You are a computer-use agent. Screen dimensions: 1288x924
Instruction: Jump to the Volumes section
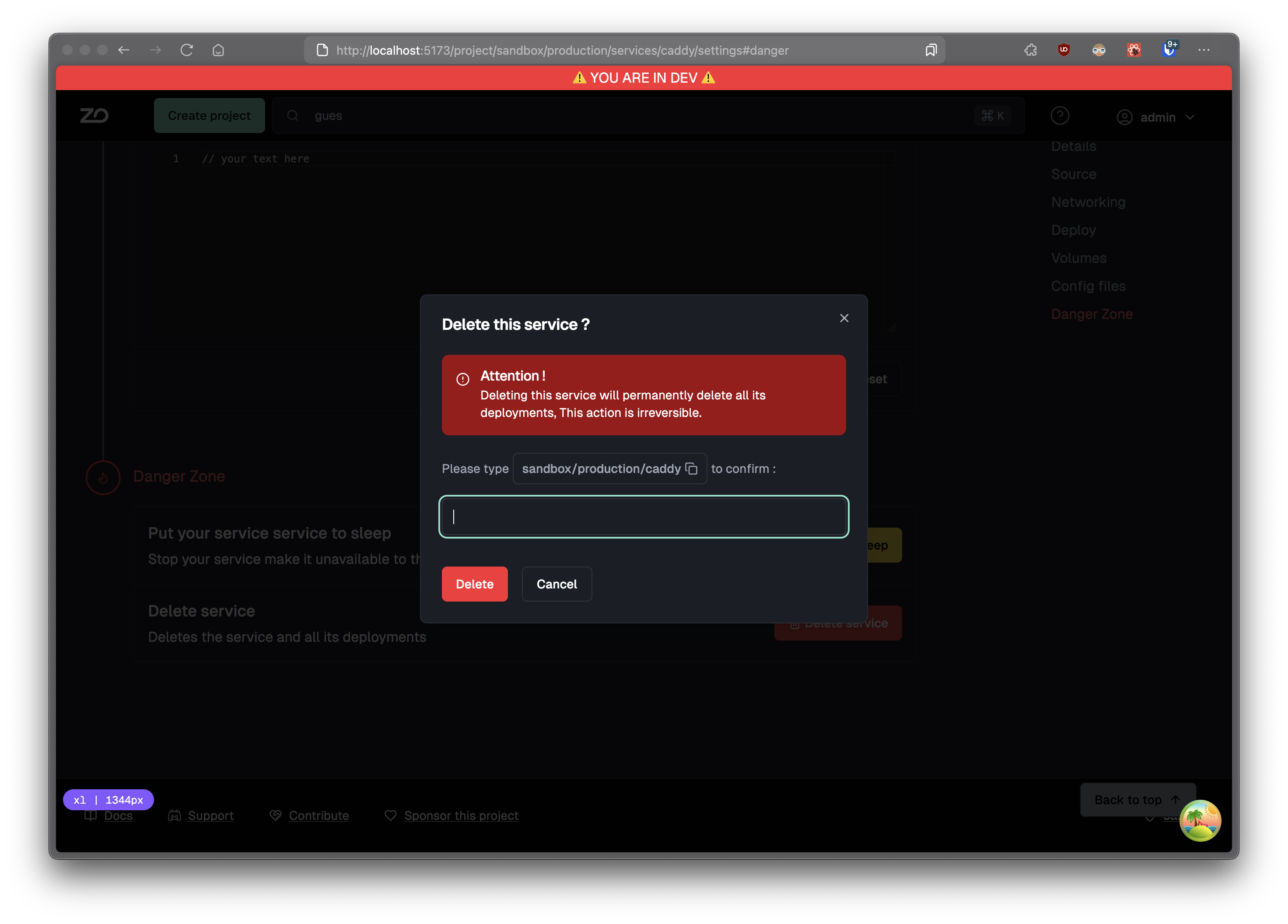1078,258
